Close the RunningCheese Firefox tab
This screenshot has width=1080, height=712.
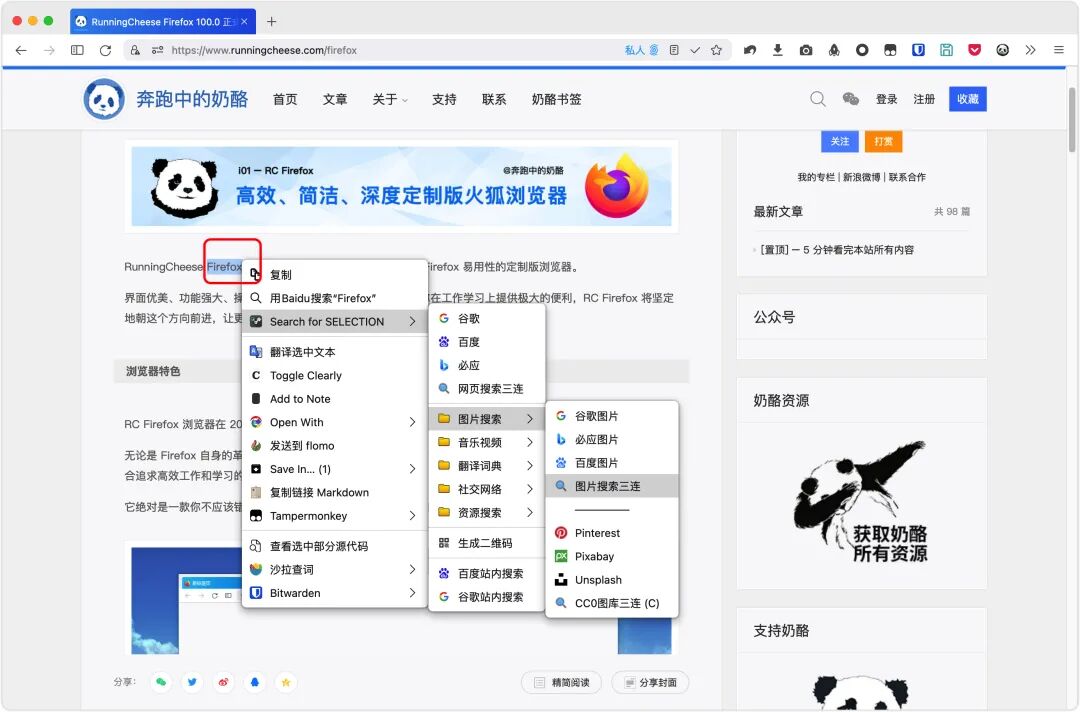[x=244, y=21]
